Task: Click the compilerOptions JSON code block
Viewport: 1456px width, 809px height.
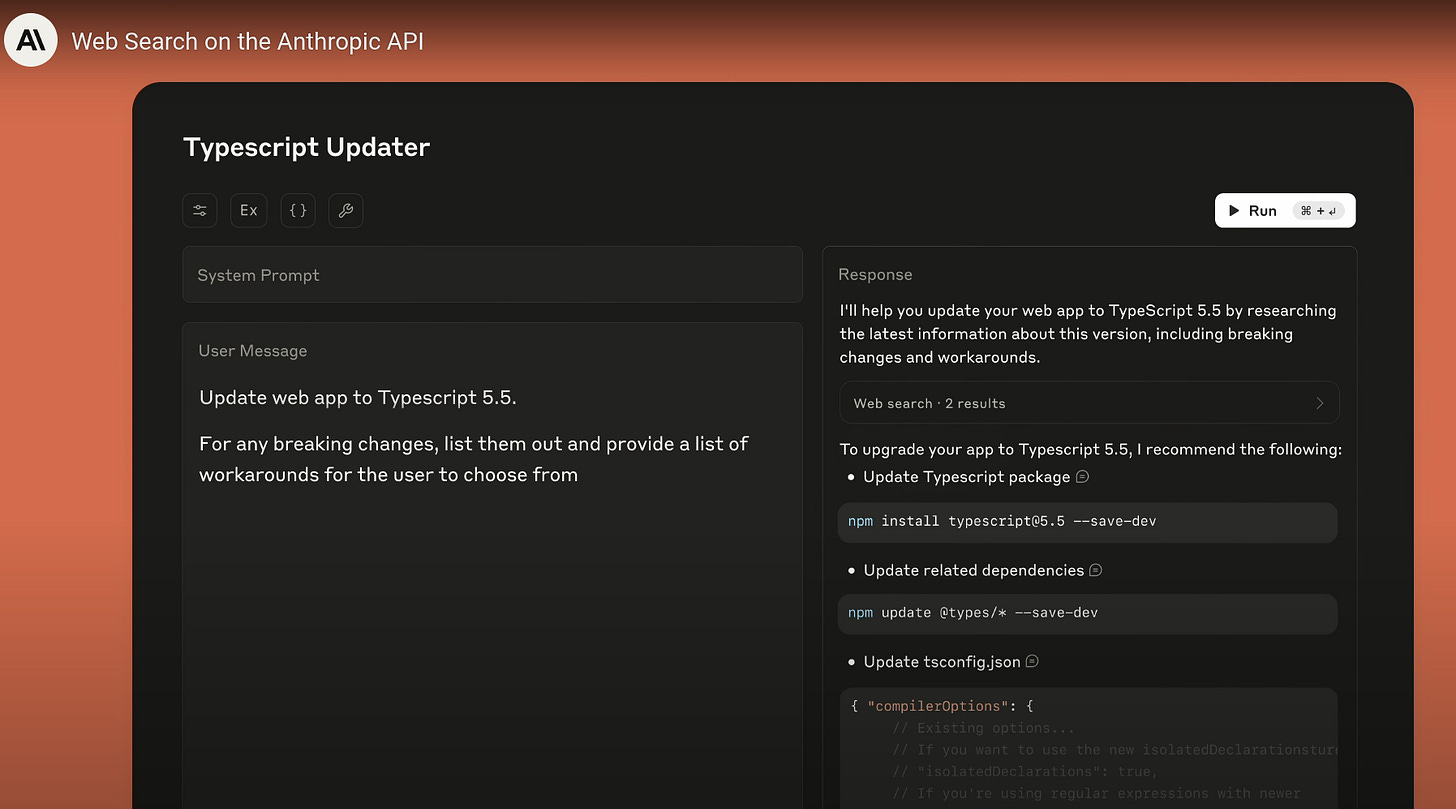Action: (1088, 748)
